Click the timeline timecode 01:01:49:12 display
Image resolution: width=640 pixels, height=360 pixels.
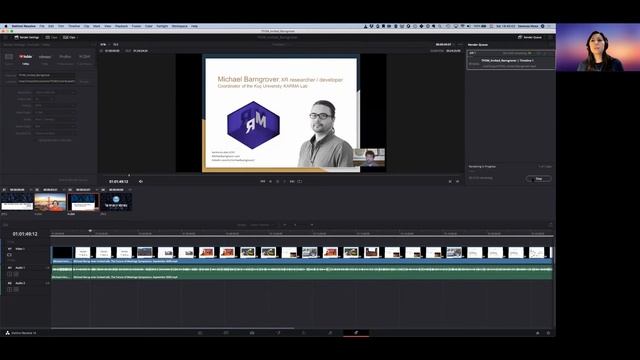[25, 234]
